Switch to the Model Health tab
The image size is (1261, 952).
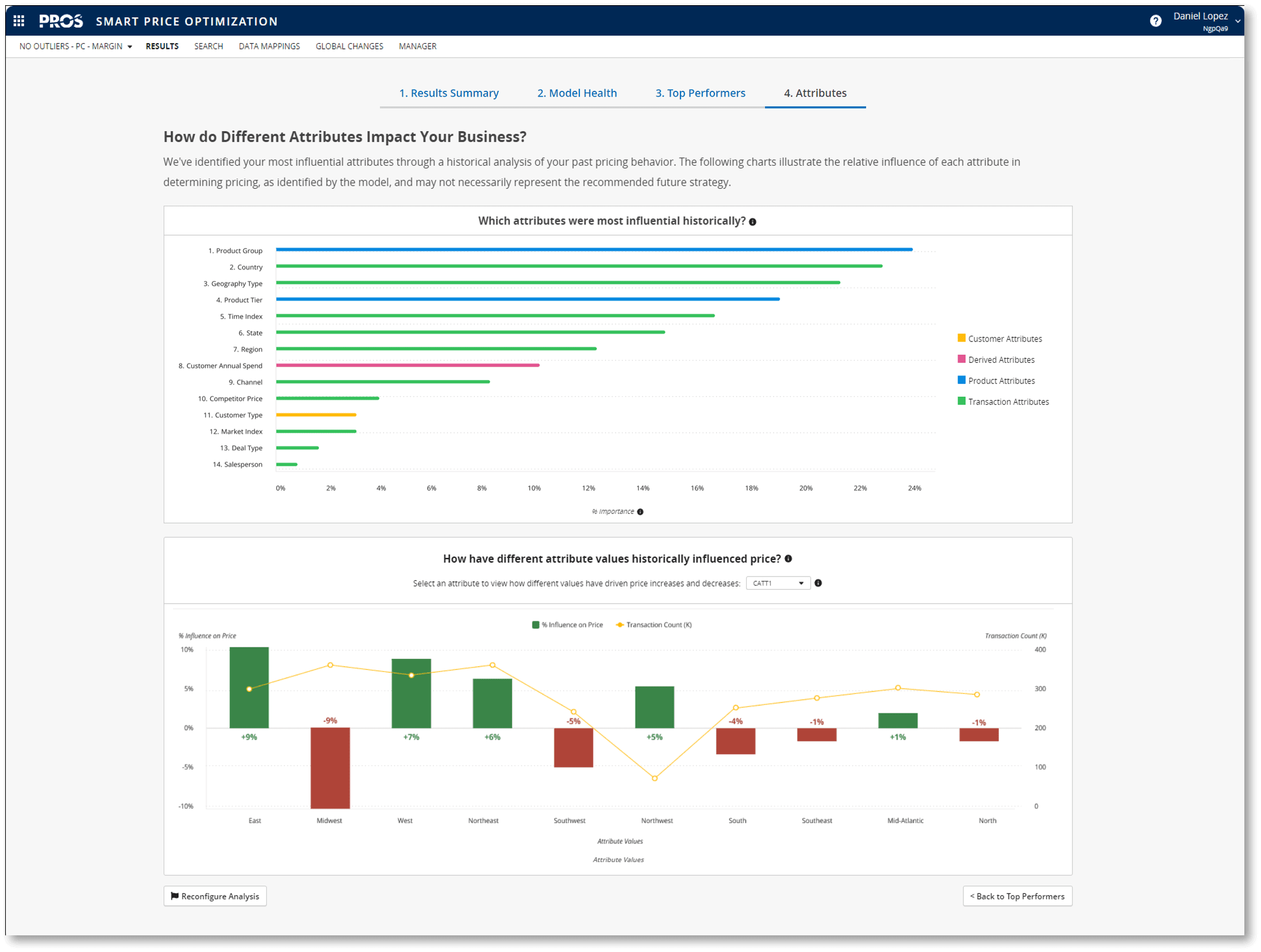click(576, 93)
